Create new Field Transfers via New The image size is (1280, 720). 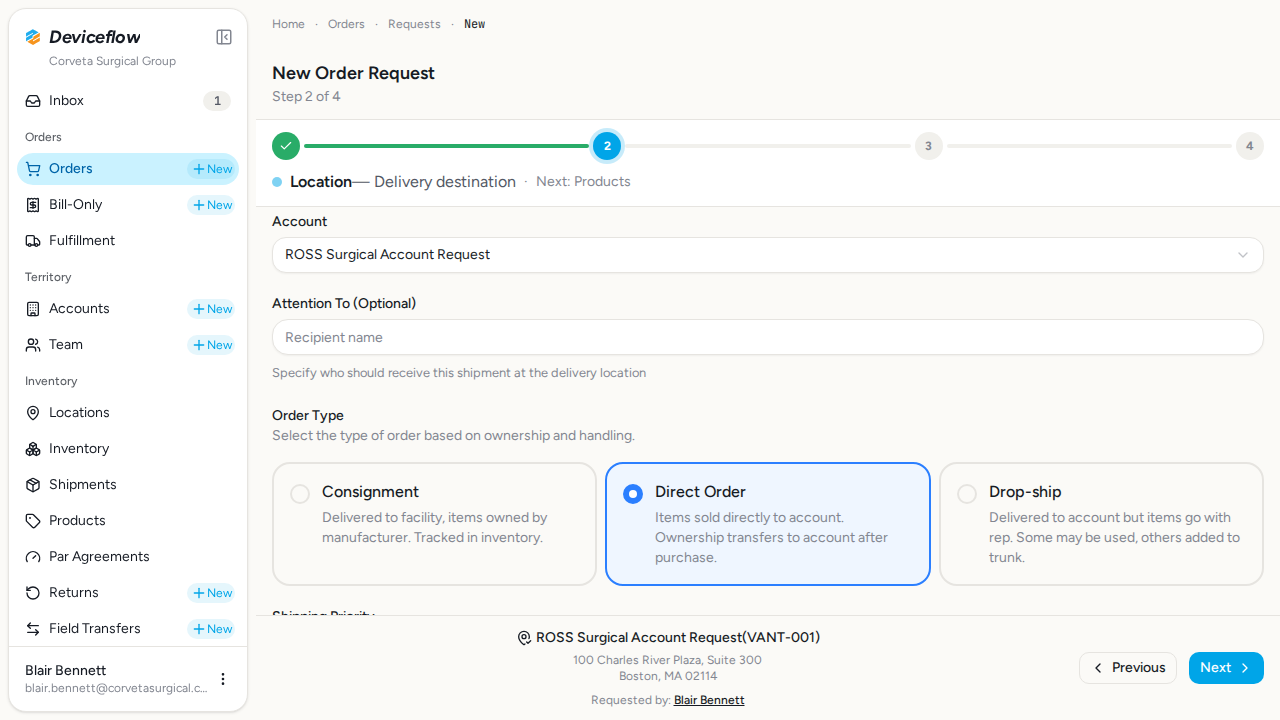click(211, 629)
